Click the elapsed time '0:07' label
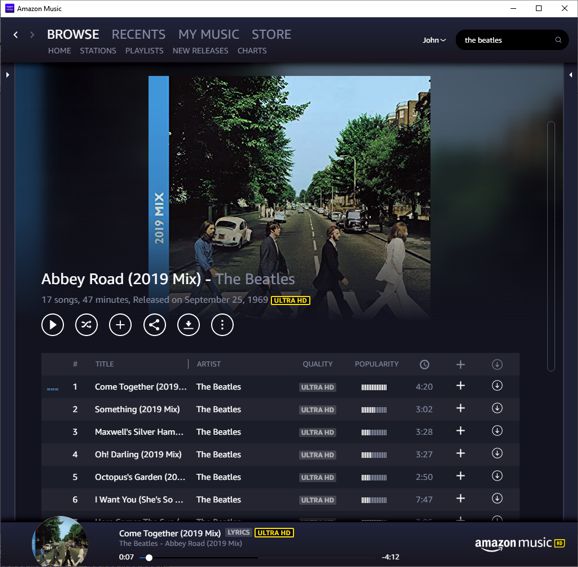Screen dimensions: 578x567 click(126, 557)
